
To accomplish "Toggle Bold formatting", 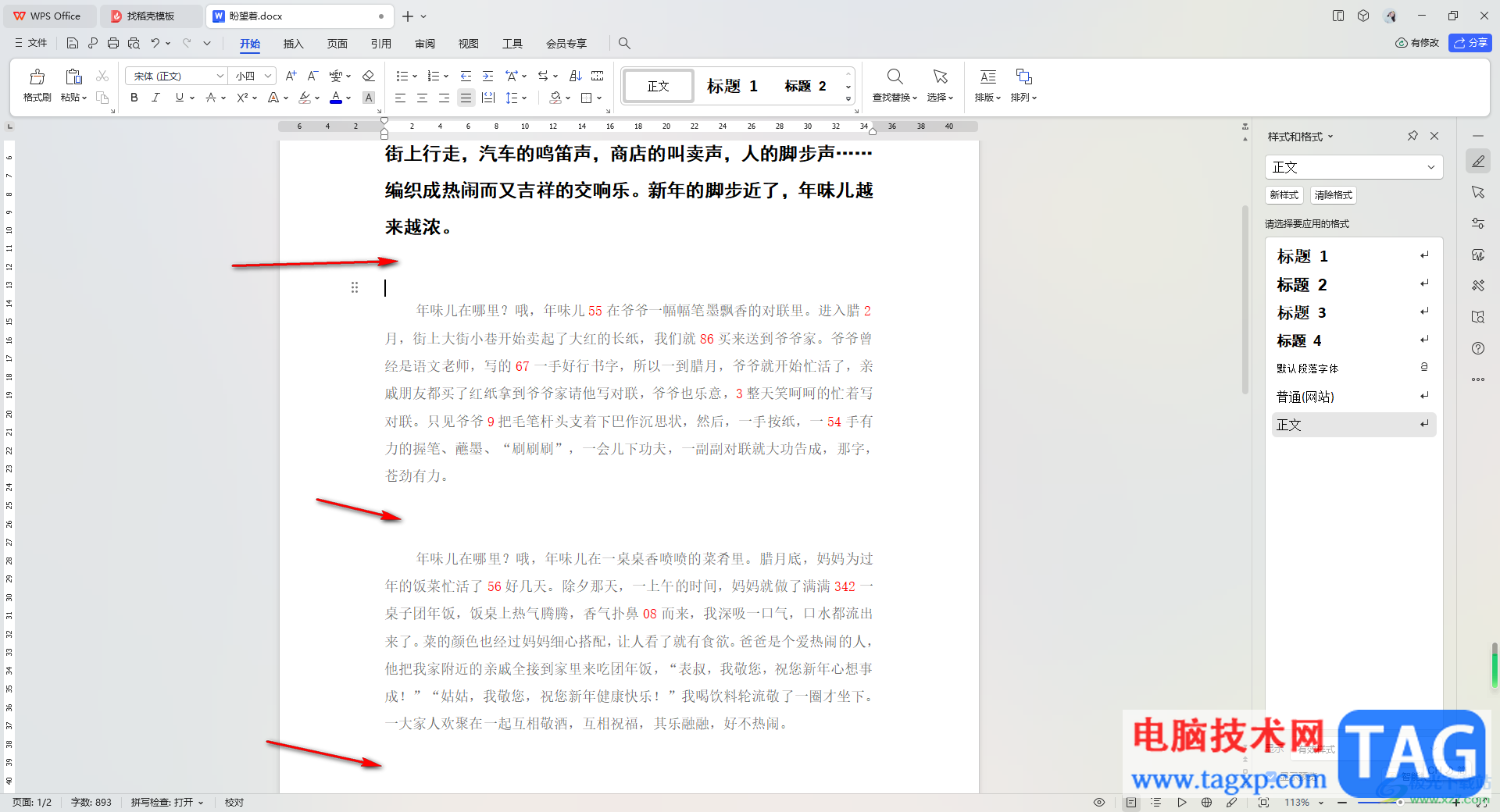I will (x=134, y=98).
